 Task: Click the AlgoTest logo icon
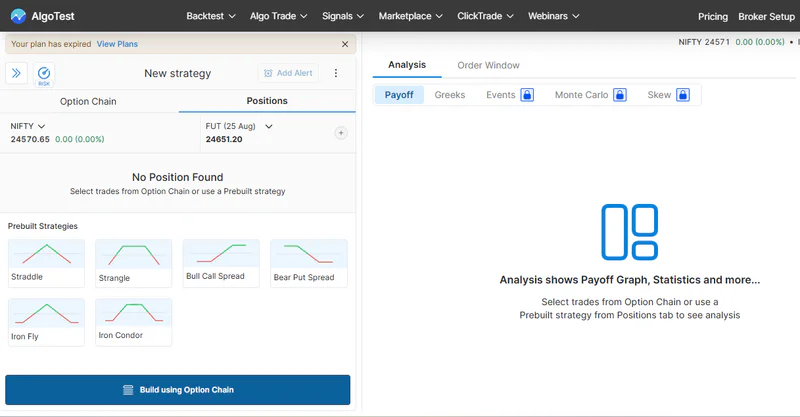(18, 16)
